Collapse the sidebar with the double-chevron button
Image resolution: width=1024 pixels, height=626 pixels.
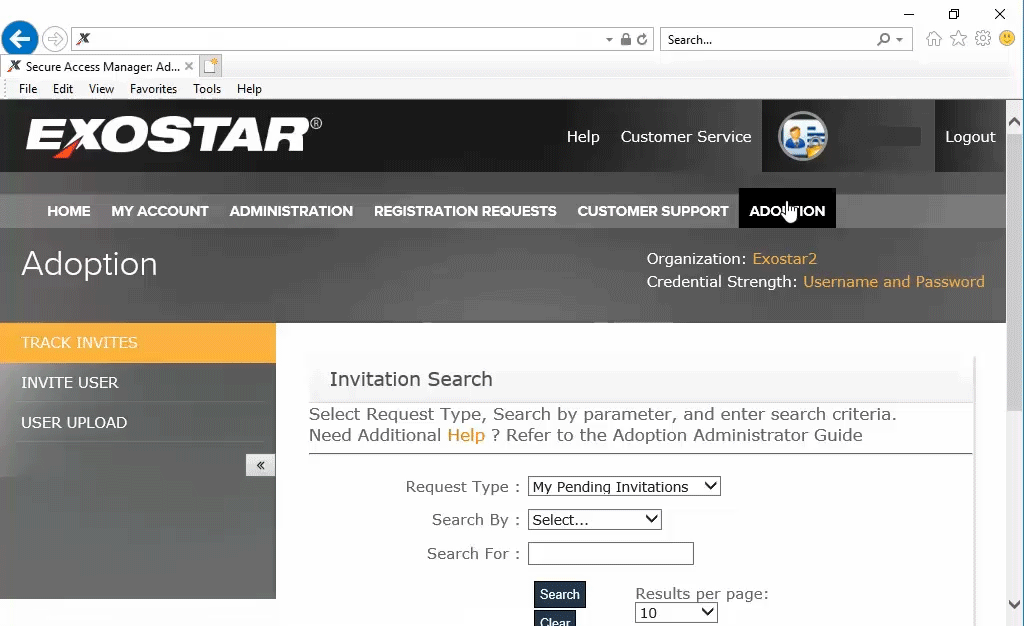click(260, 465)
